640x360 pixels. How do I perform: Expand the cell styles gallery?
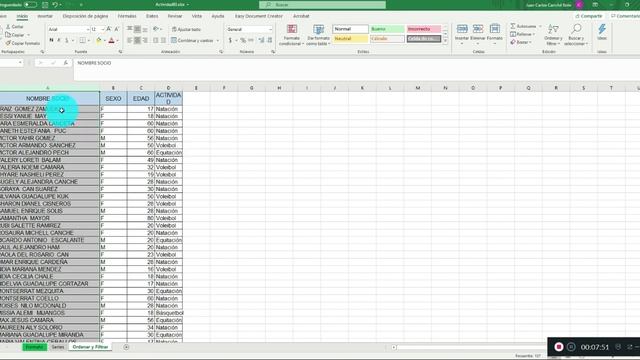point(445,41)
